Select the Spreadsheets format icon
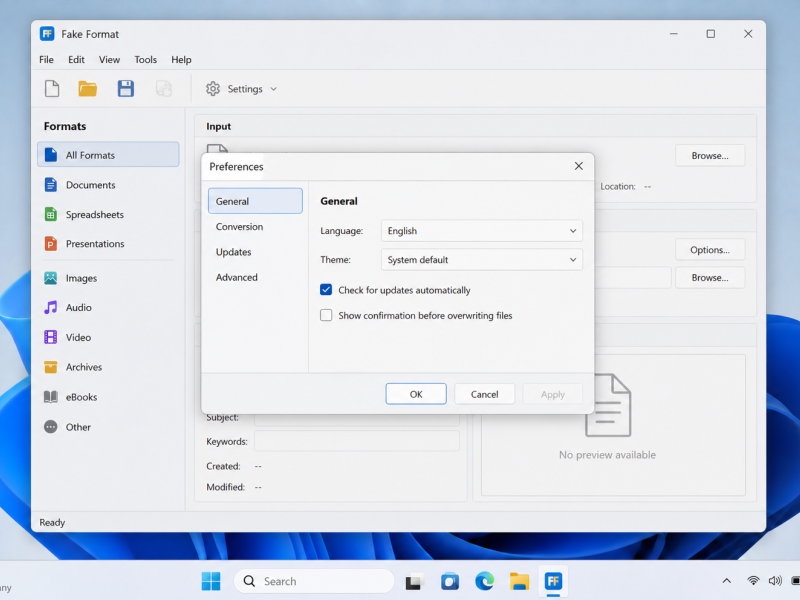 pyautogui.click(x=51, y=214)
